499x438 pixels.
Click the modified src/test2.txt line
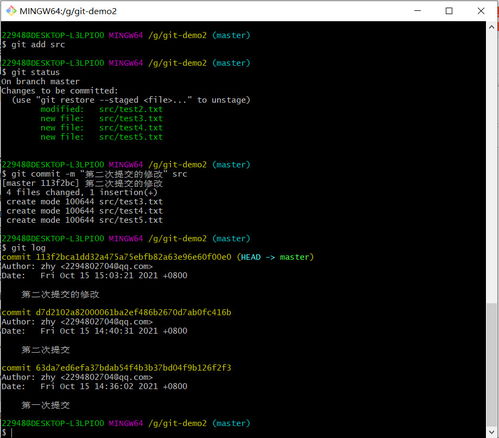click(x=102, y=109)
